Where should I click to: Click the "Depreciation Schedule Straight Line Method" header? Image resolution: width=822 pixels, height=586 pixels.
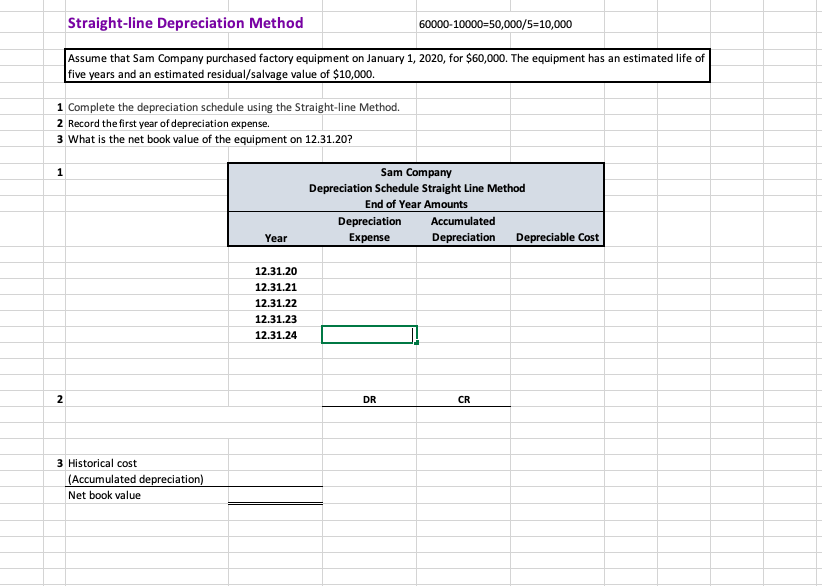[x=416, y=188]
